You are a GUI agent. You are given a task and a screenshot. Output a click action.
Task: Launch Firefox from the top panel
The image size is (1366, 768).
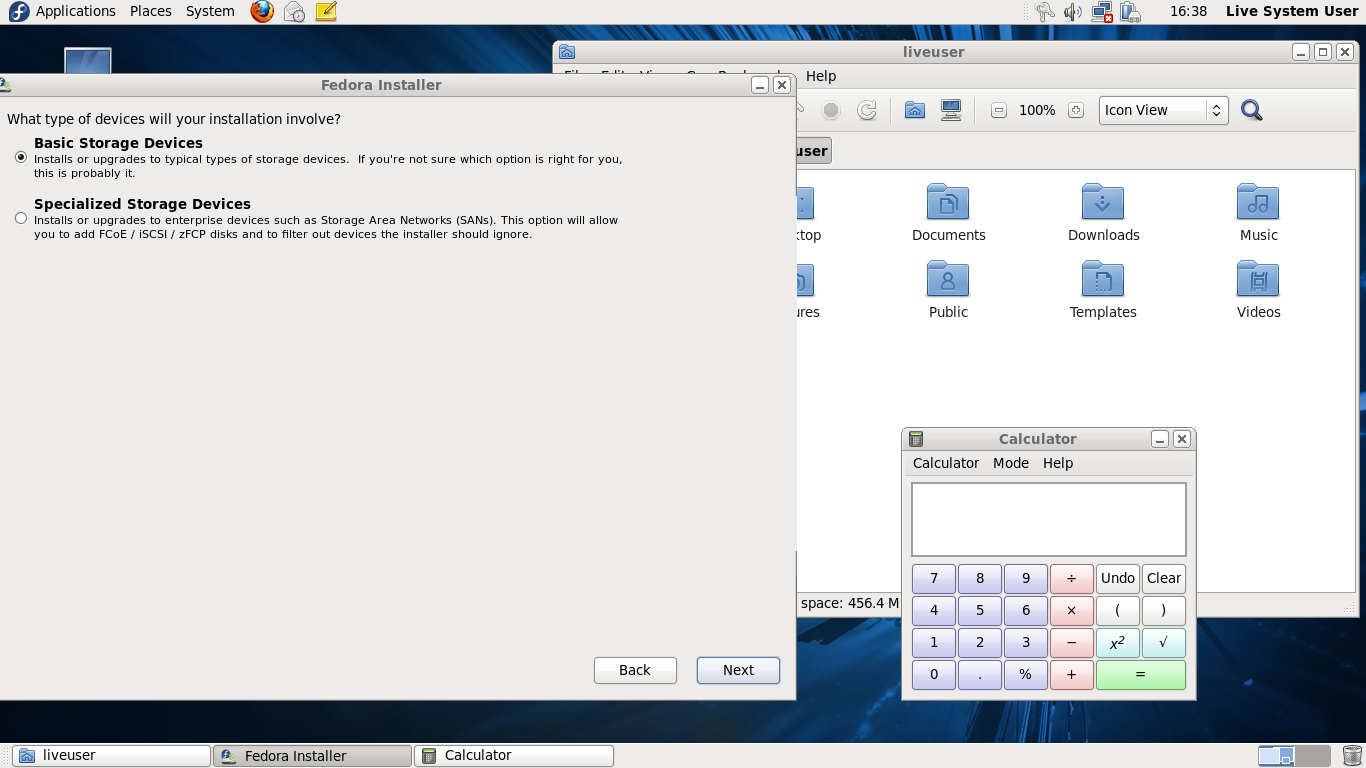(262, 12)
